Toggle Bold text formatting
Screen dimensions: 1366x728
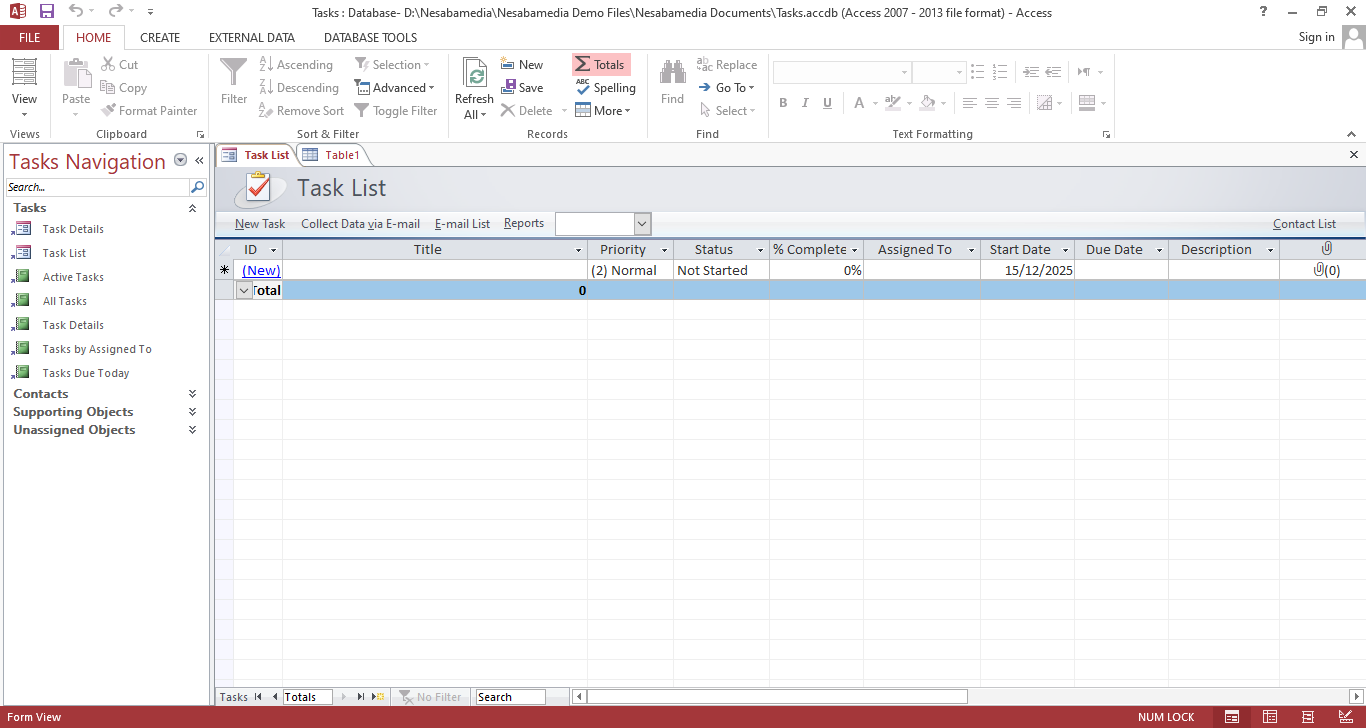tap(783, 103)
